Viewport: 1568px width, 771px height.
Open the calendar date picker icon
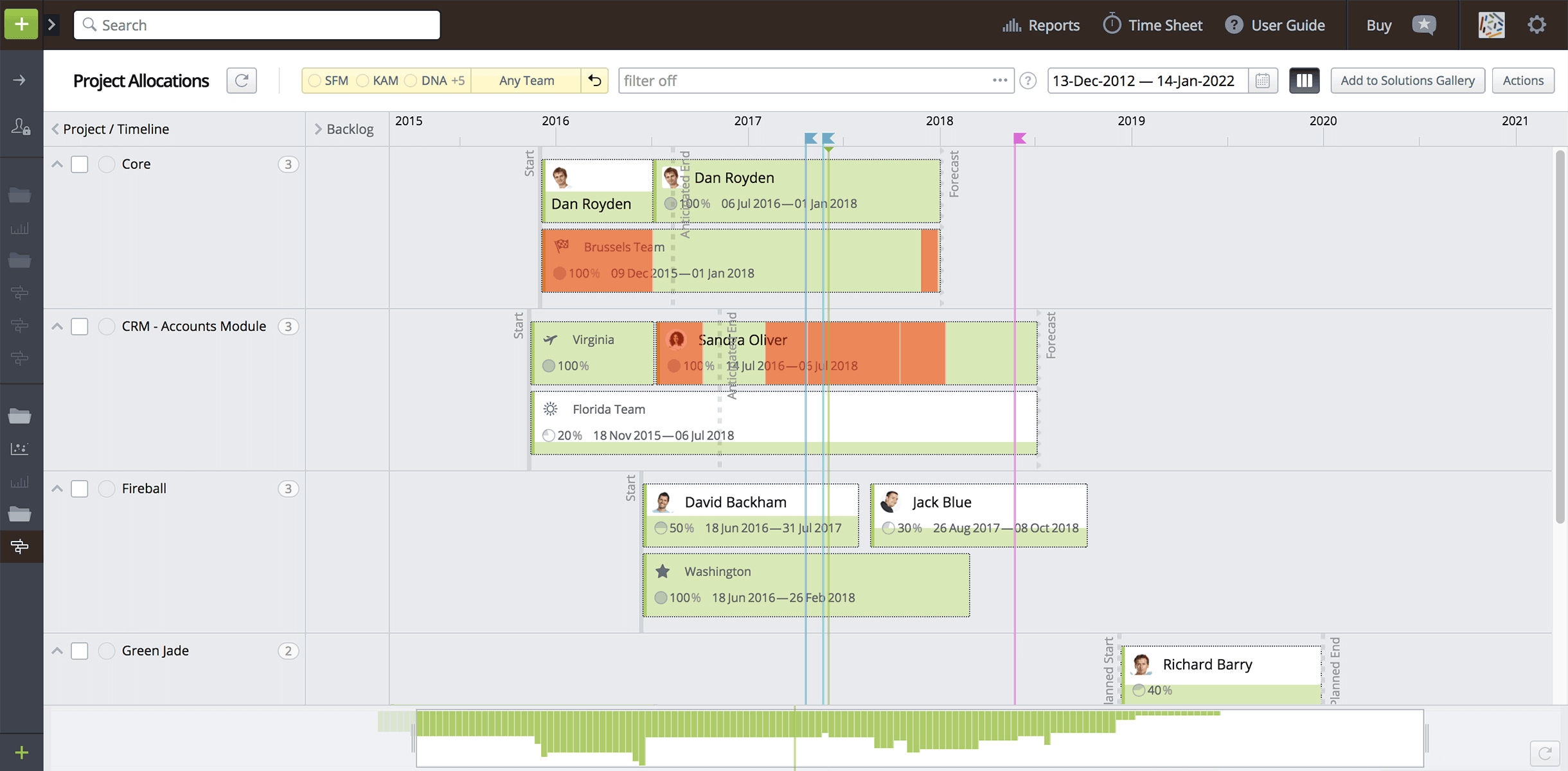(x=1262, y=80)
